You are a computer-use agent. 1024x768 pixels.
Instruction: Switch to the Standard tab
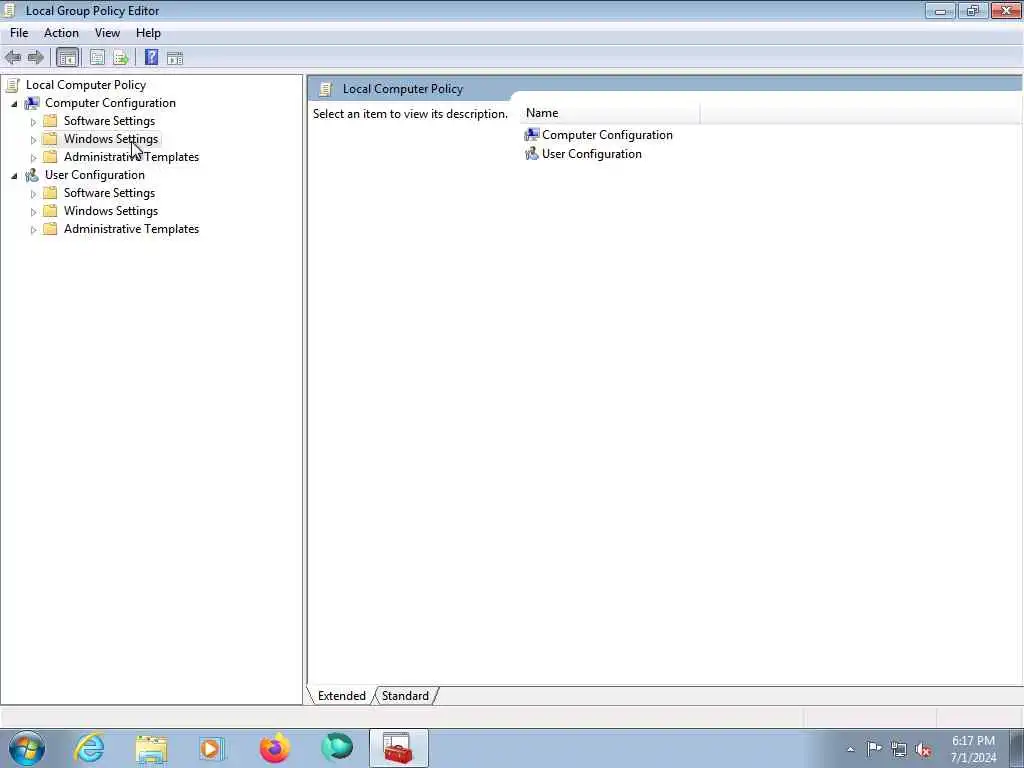(405, 696)
